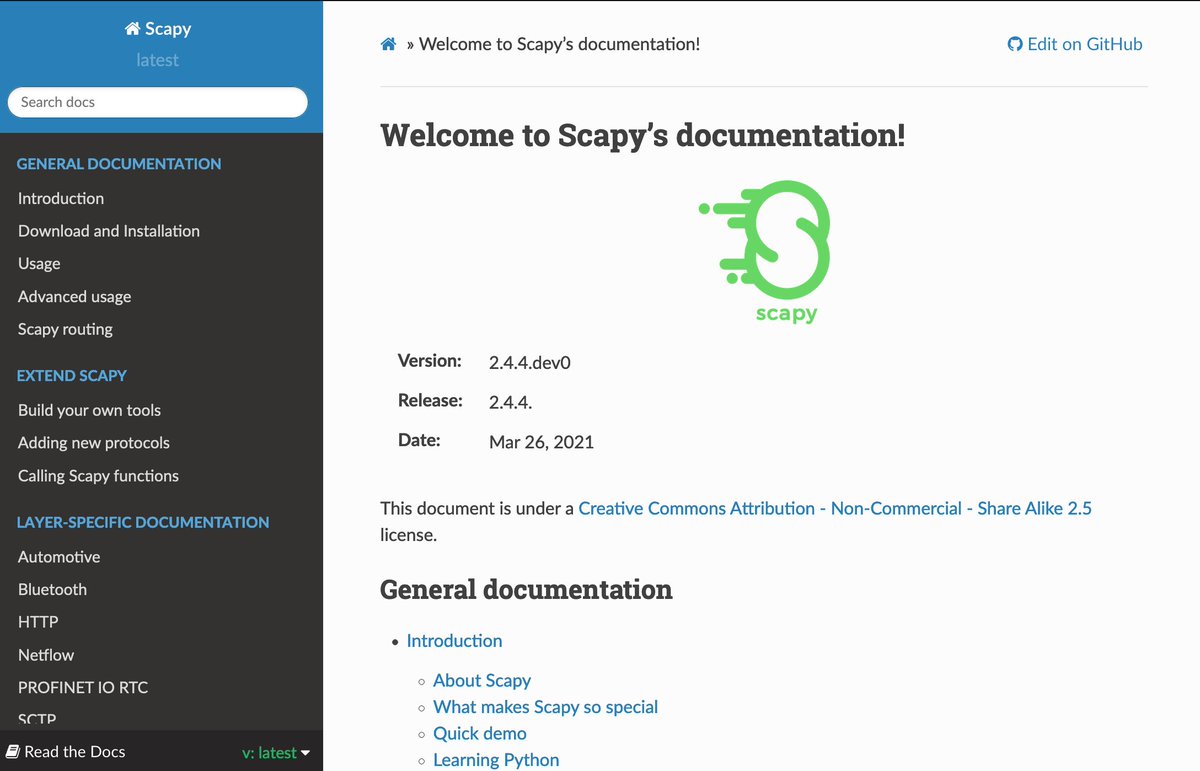Open the About Scapy link

[482, 680]
